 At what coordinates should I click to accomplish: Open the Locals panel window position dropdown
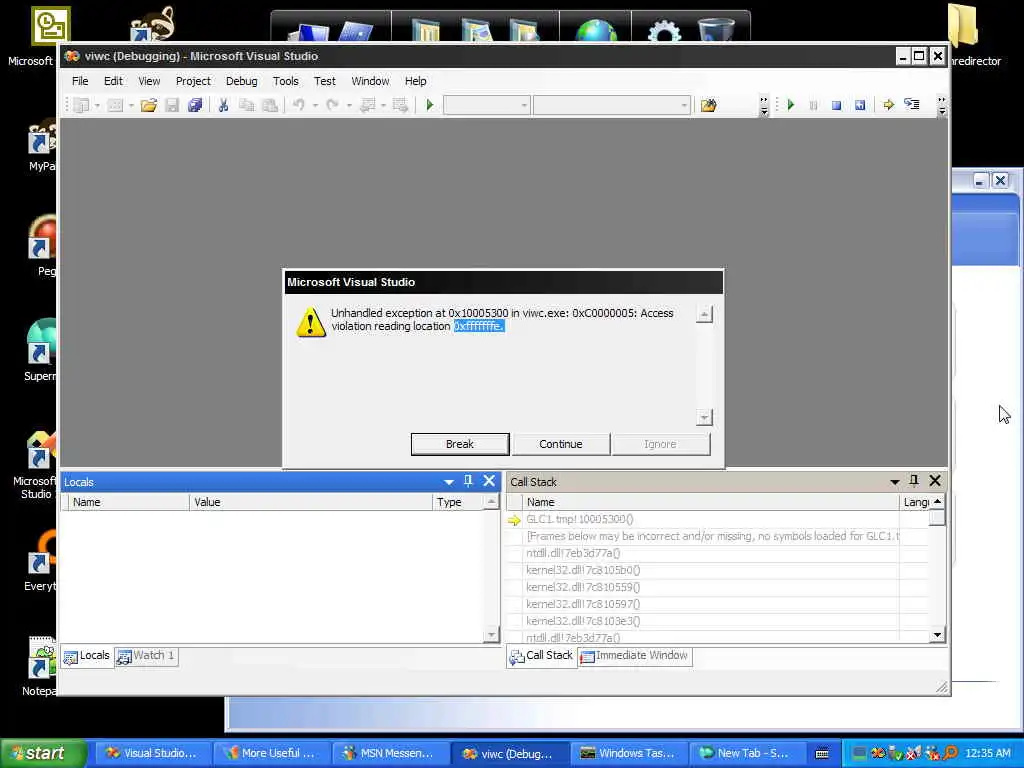point(449,482)
